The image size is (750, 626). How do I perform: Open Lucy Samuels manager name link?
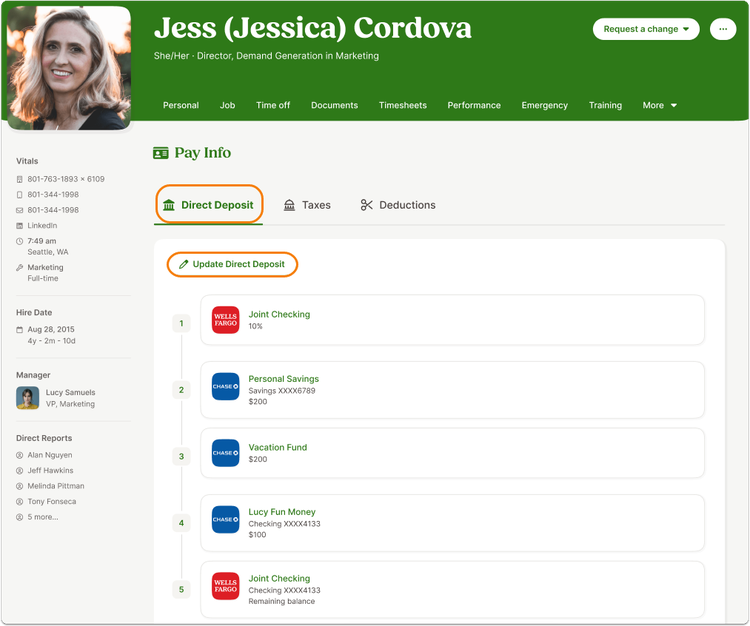70,393
